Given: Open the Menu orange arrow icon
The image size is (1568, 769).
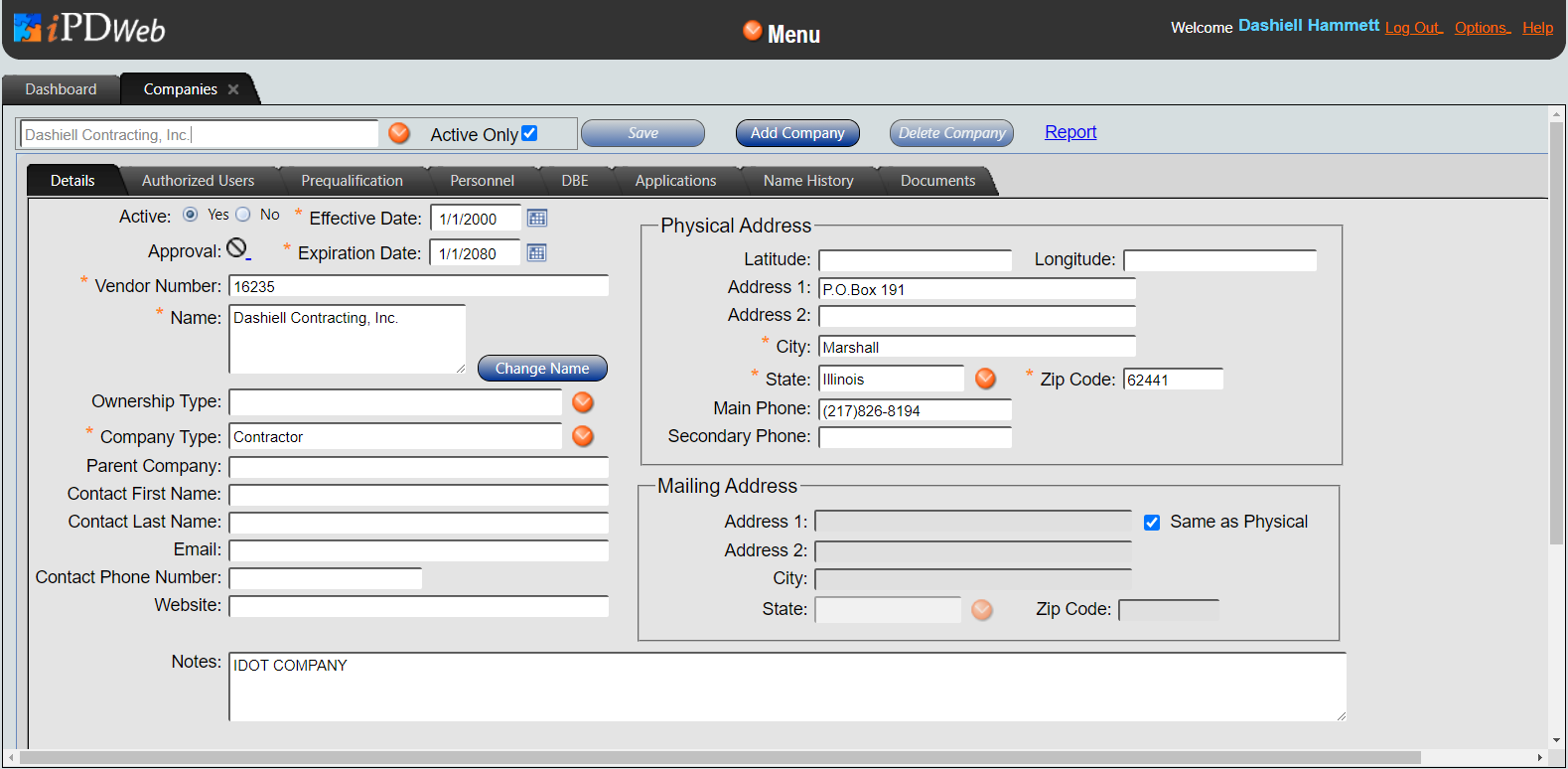Looking at the screenshot, I should click(753, 31).
